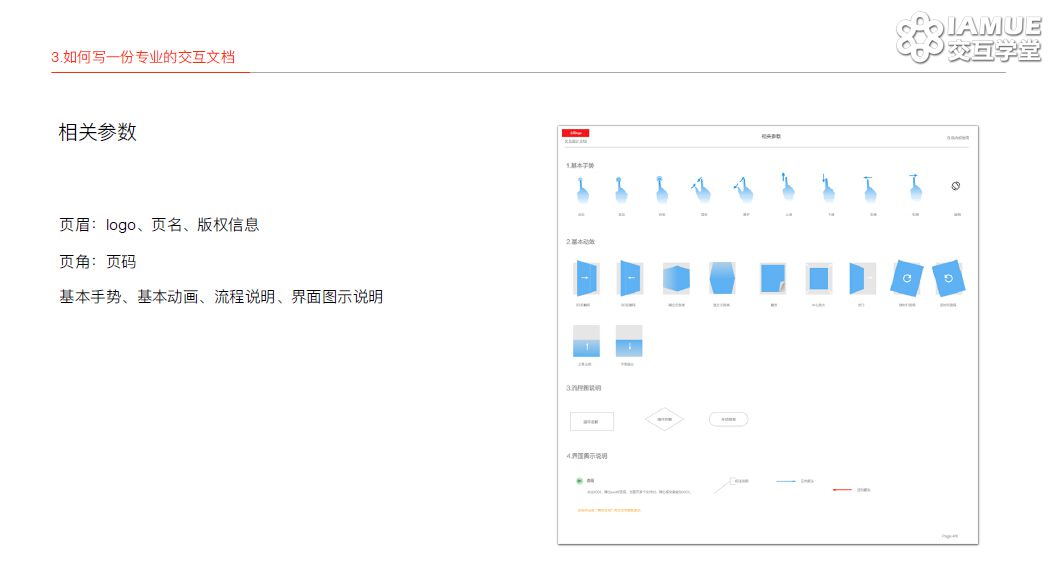Click the swipe-right gesture hand icon
Viewport: 1055px width, 564px height.
[914, 187]
